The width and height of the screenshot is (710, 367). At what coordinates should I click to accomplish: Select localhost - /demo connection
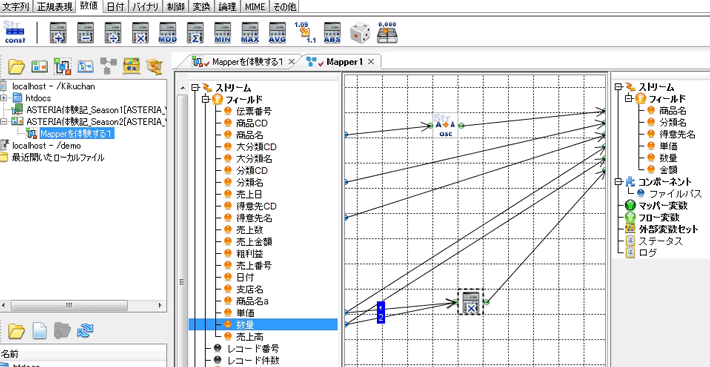click(x=46, y=146)
